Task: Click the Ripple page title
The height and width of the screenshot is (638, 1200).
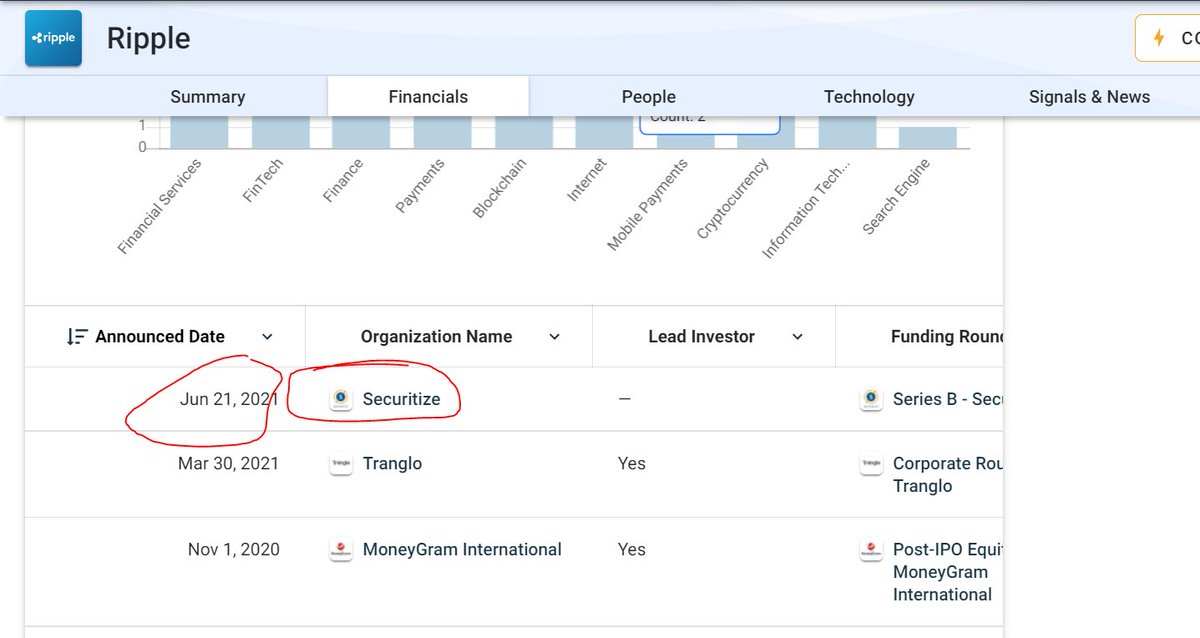Action: tap(149, 39)
